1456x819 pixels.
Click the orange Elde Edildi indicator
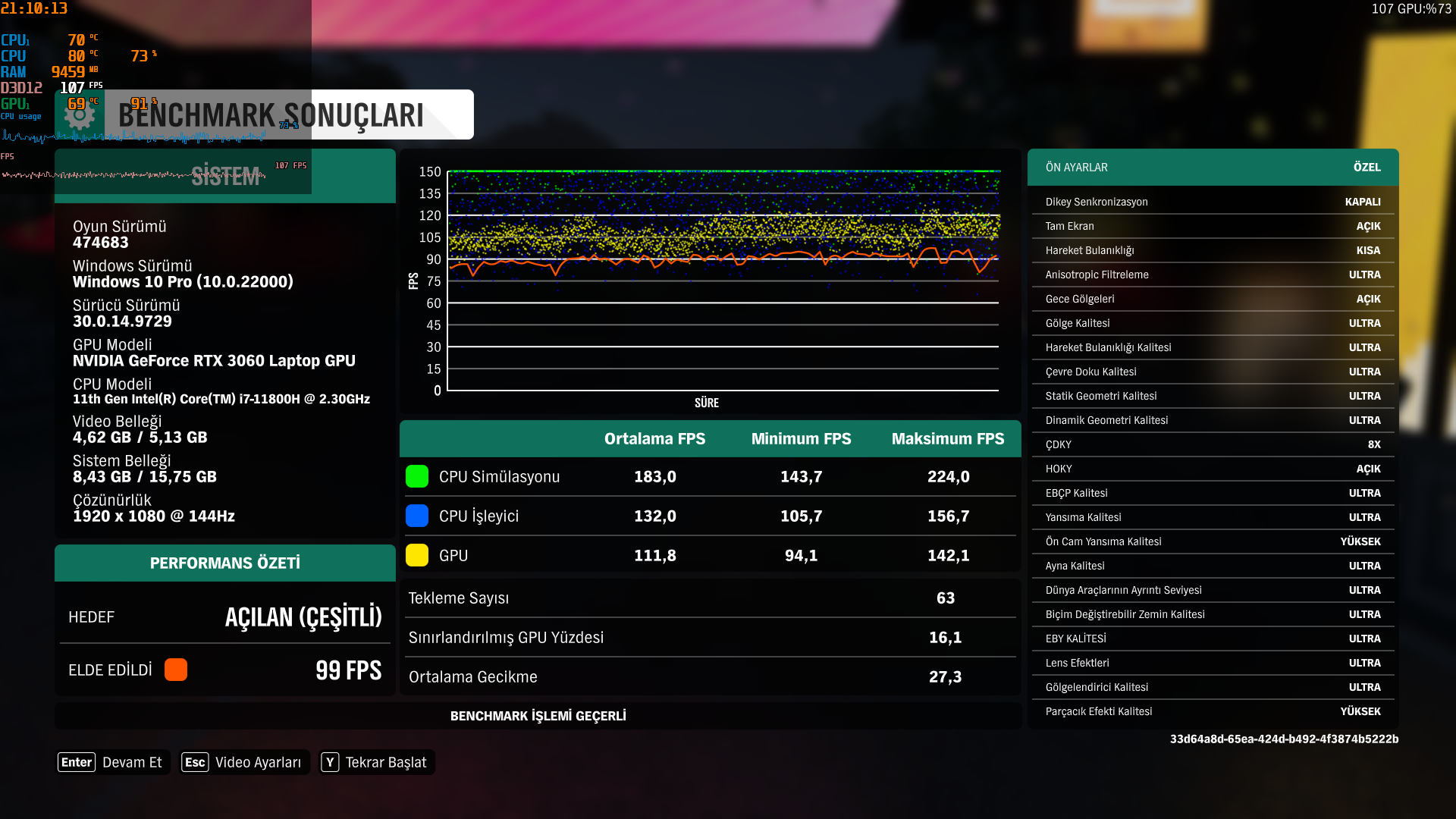(x=176, y=670)
